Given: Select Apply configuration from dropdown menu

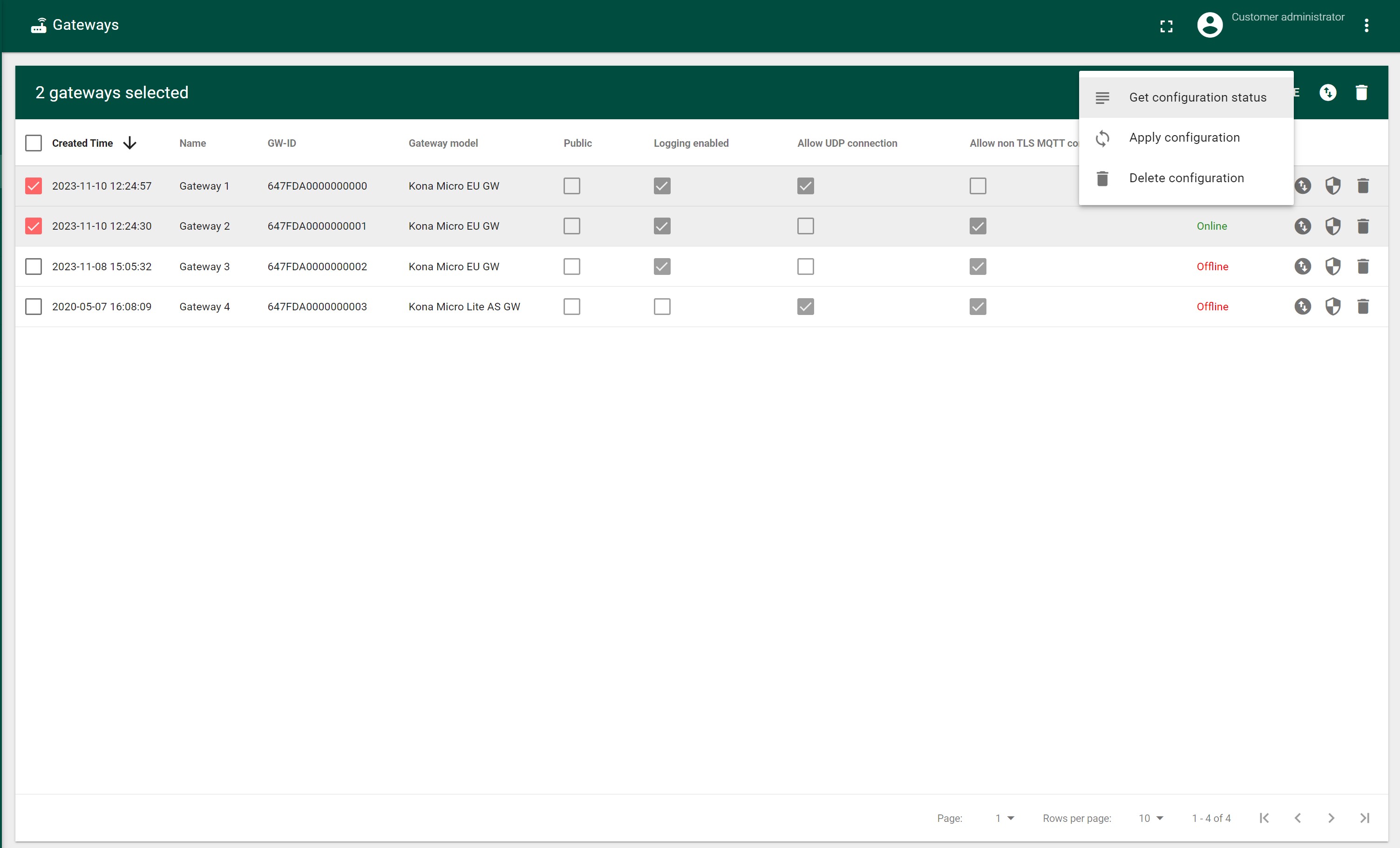Looking at the screenshot, I should pos(1184,137).
